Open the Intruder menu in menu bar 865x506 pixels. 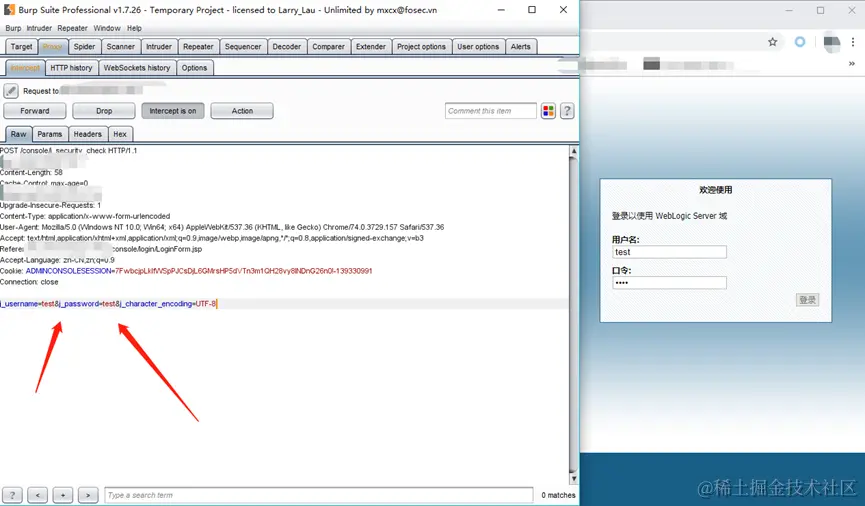[x=39, y=28]
